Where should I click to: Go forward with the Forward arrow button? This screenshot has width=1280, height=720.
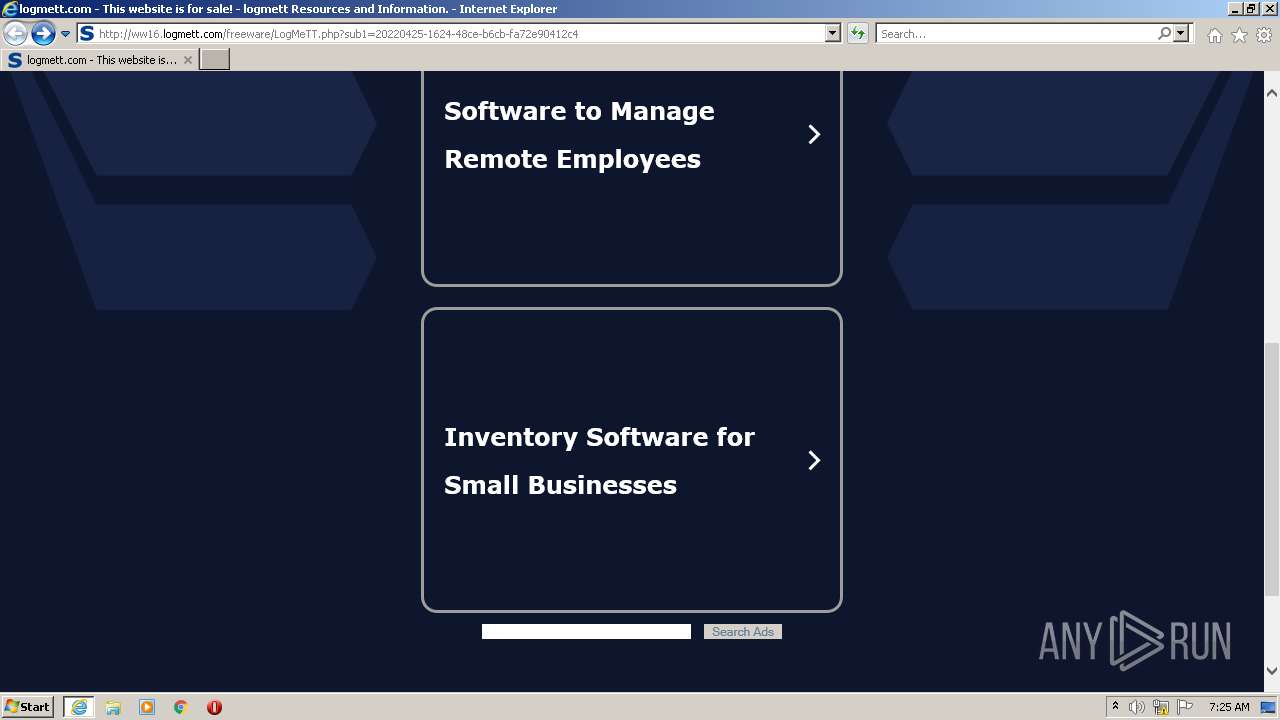[43, 33]
